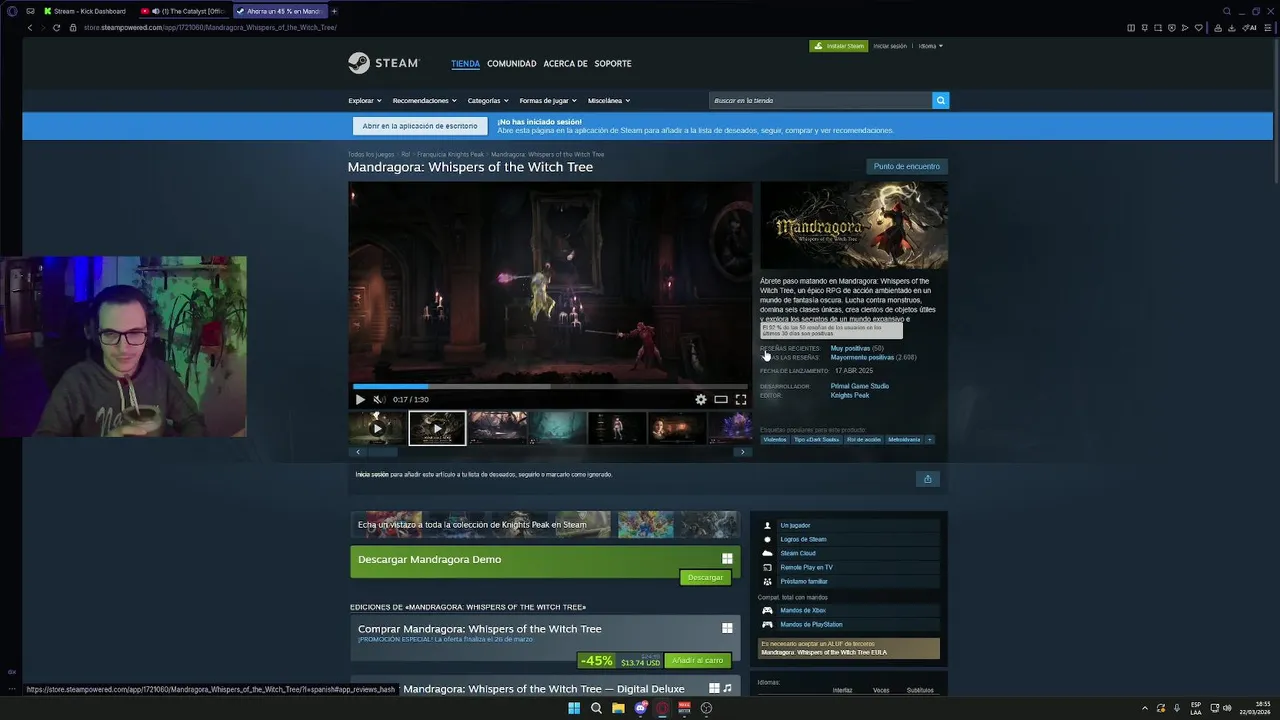Open Knights Peak collection banner
1280x720 pixels.
[545, 525]
